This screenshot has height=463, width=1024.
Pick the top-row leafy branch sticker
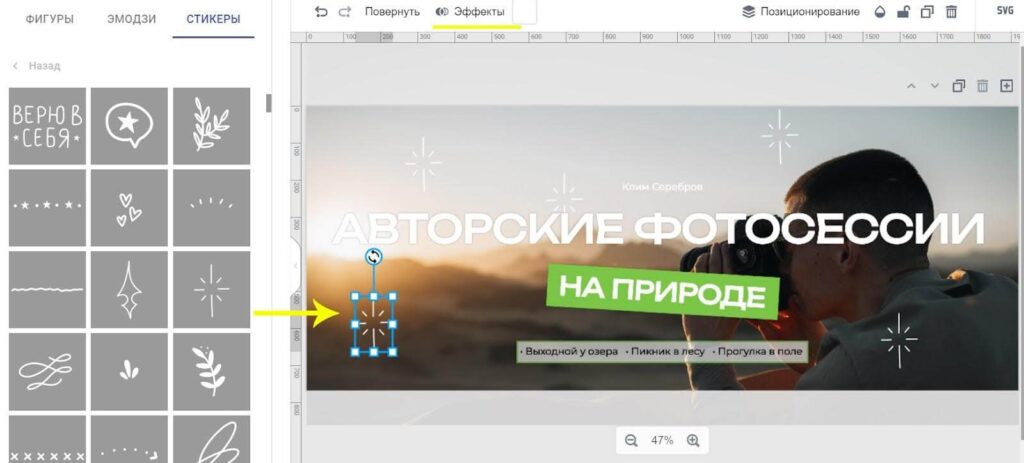pos(212,126)
